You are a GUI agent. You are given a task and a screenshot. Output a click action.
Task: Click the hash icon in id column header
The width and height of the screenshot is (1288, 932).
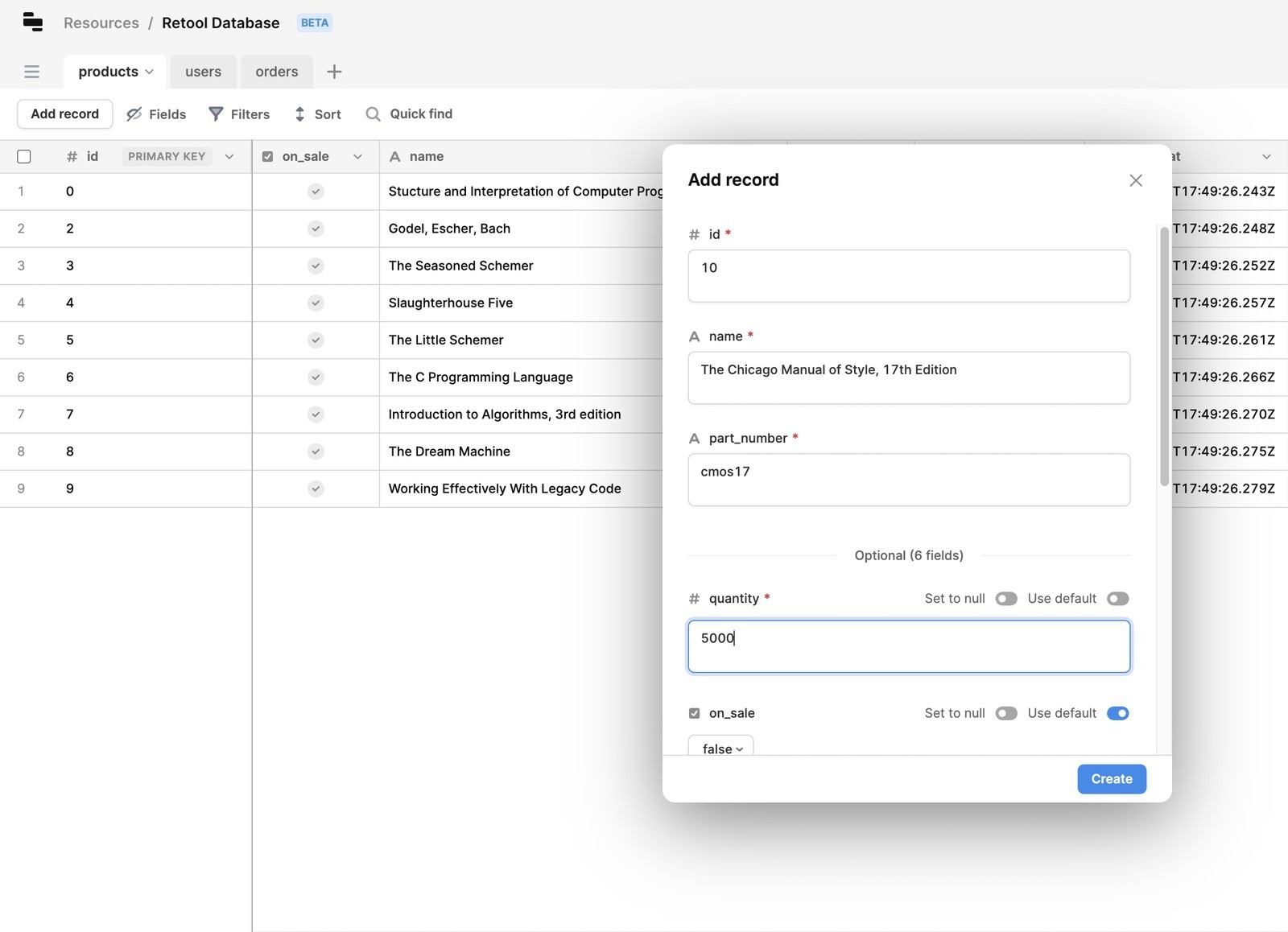[72, 157]
